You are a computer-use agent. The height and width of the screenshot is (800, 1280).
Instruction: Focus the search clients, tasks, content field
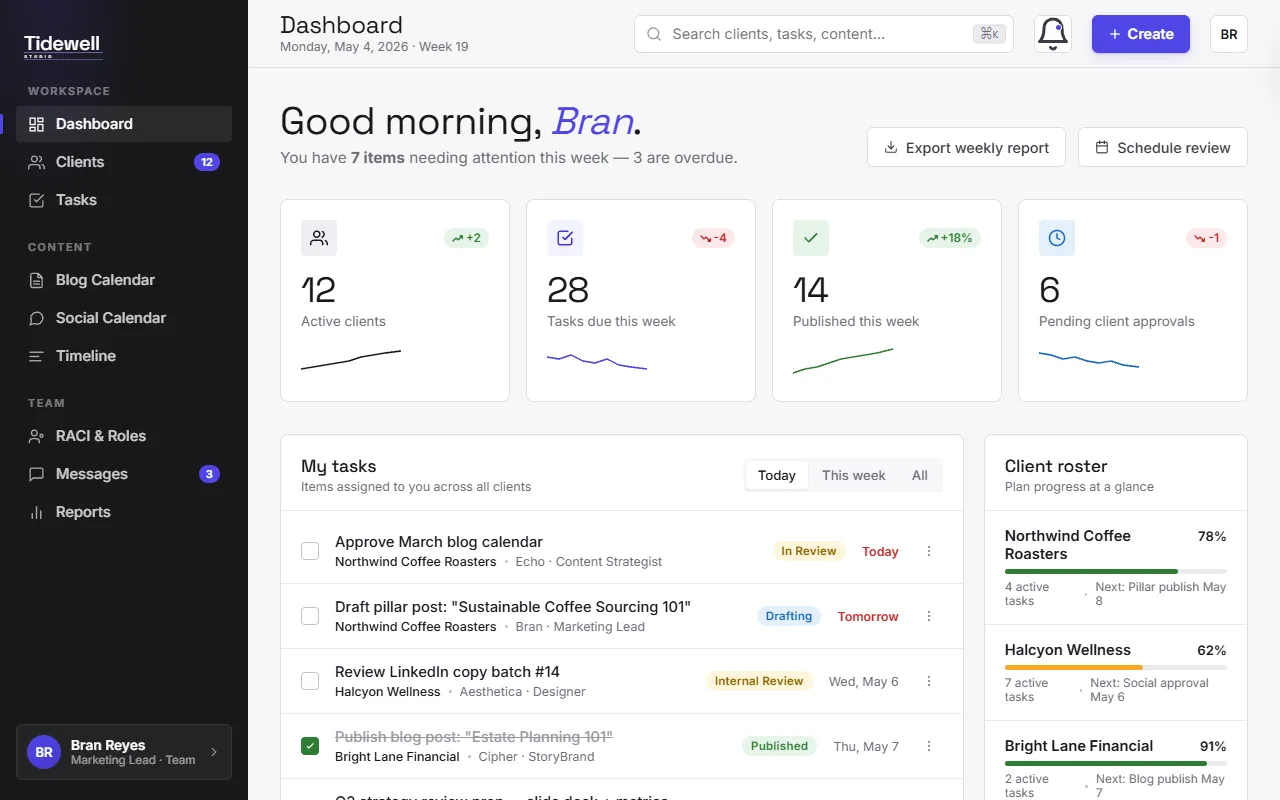click(824, 34)
